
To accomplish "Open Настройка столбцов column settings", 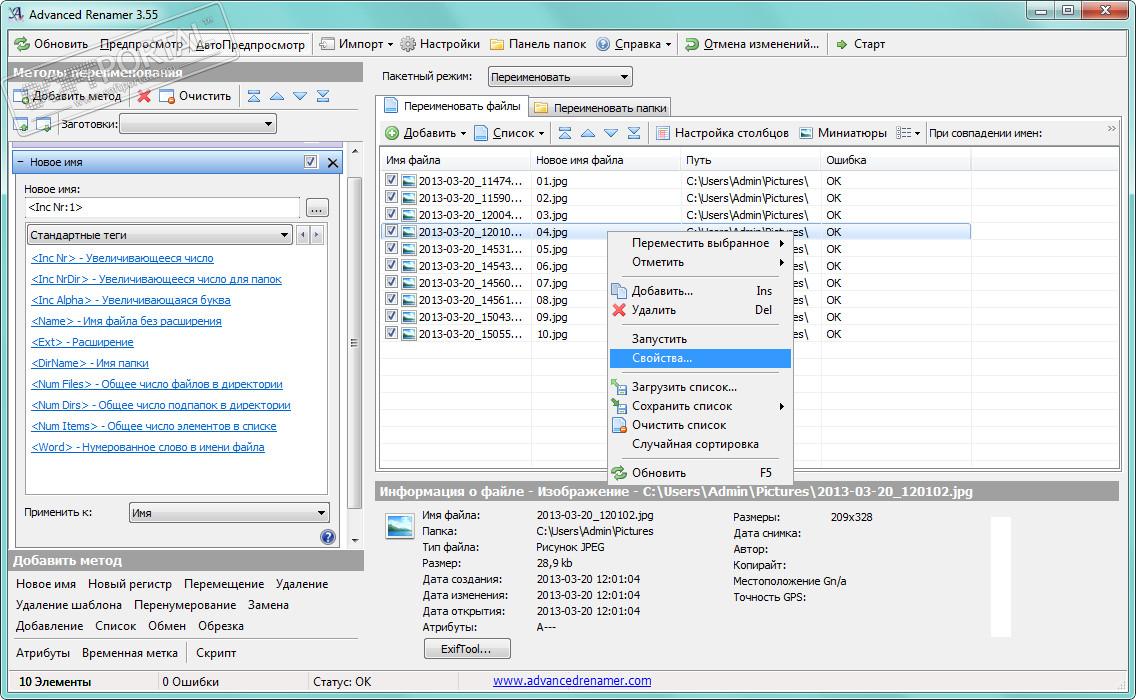I will pos(662,133).
